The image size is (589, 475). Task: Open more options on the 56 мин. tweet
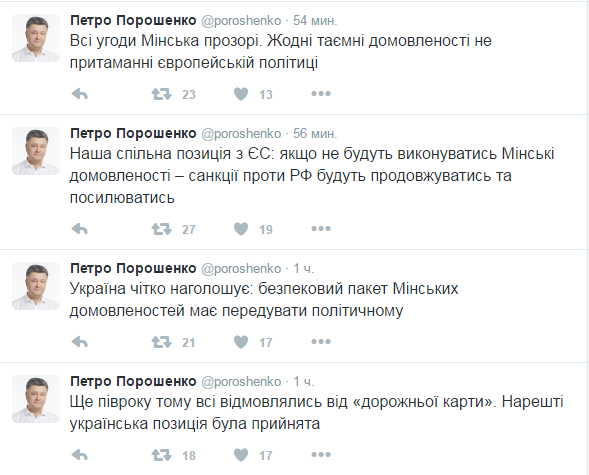tap(321, 228)
